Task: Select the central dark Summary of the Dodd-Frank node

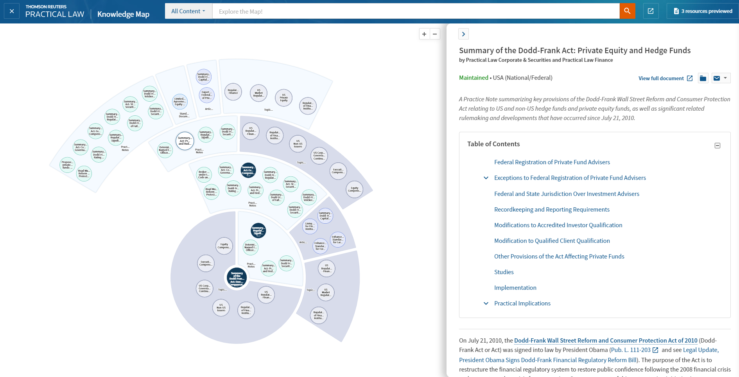Action: 237,278
